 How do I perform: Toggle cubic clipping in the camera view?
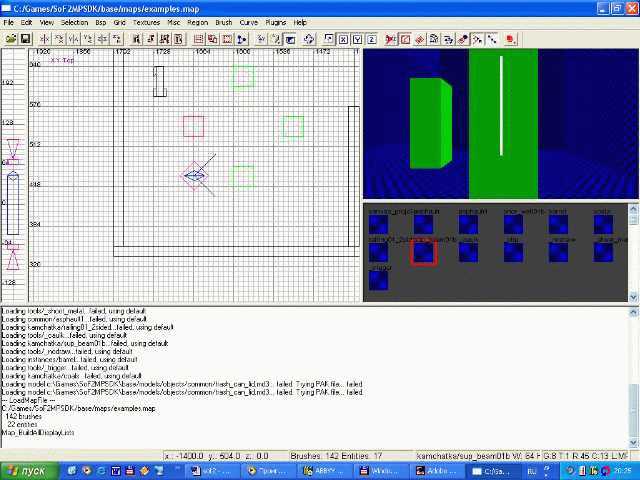tap(290, 39)
